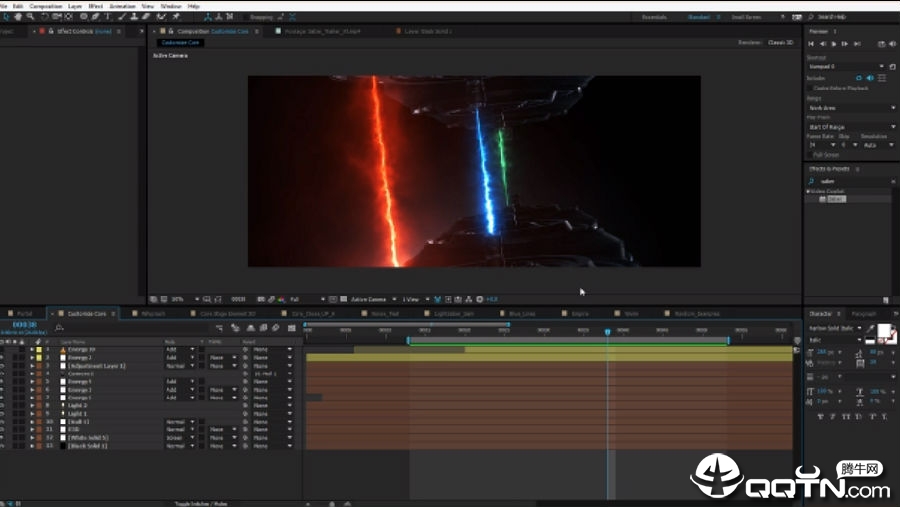
Task: Select the Puppet Pin tool
Action: click(x=176, y=17)
